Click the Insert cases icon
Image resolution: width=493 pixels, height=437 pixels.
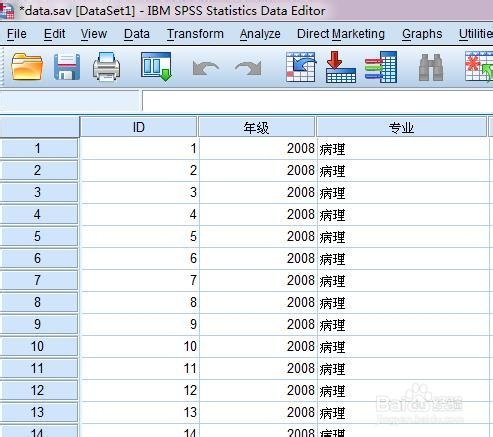(x=479, y=67)
